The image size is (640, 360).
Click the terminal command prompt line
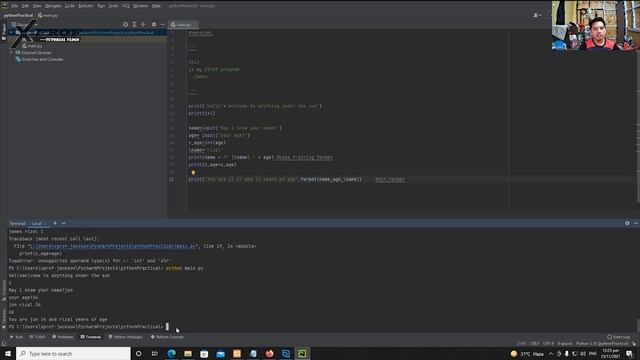[x=88, y=327]
